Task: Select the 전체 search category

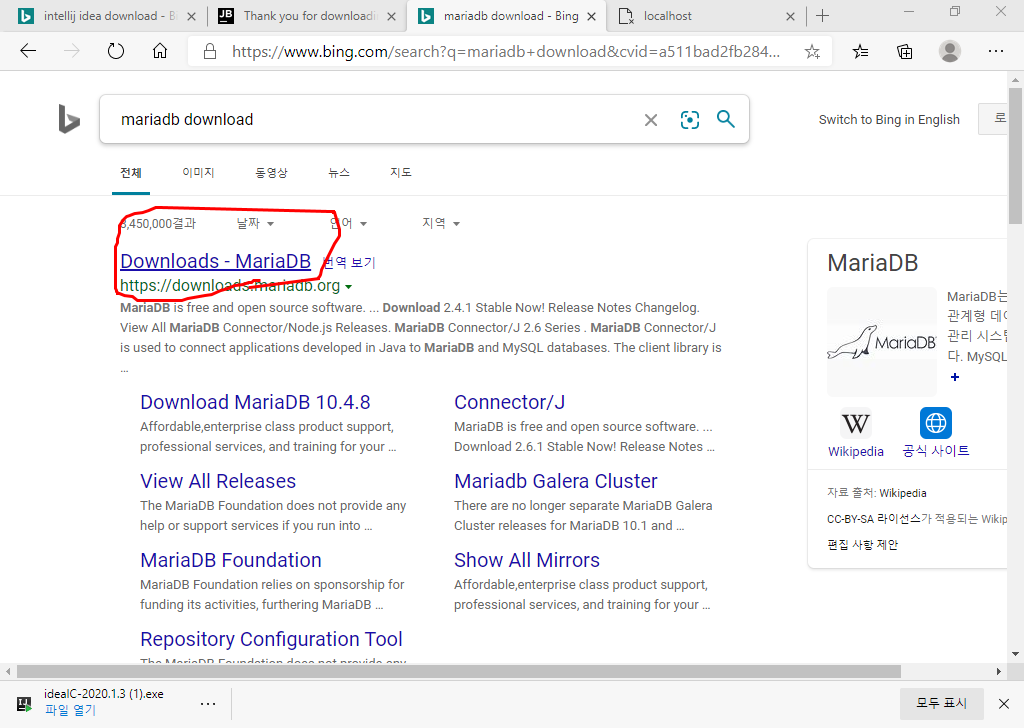Action: [131, 172]
